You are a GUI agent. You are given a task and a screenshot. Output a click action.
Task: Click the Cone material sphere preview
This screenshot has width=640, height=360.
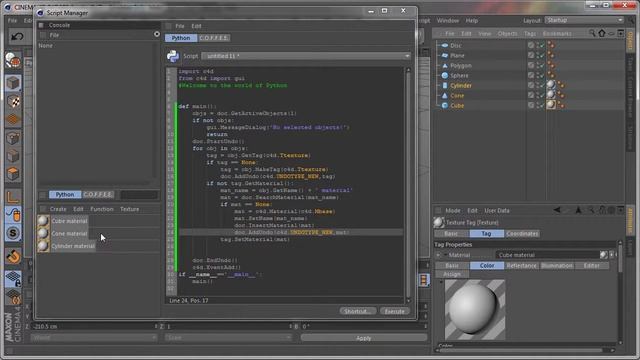(43, 233)
